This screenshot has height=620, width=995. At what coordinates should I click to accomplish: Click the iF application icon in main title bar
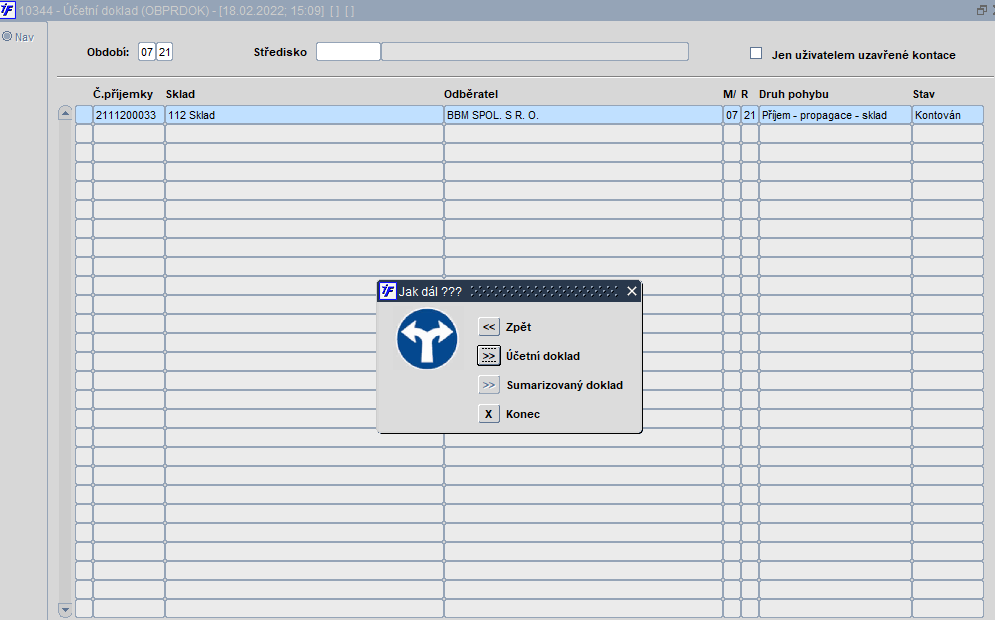(8, 10)
